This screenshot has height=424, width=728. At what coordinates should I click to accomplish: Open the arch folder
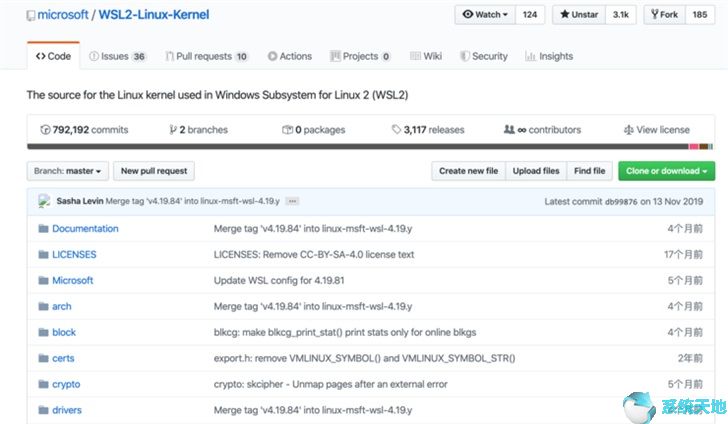62,307
